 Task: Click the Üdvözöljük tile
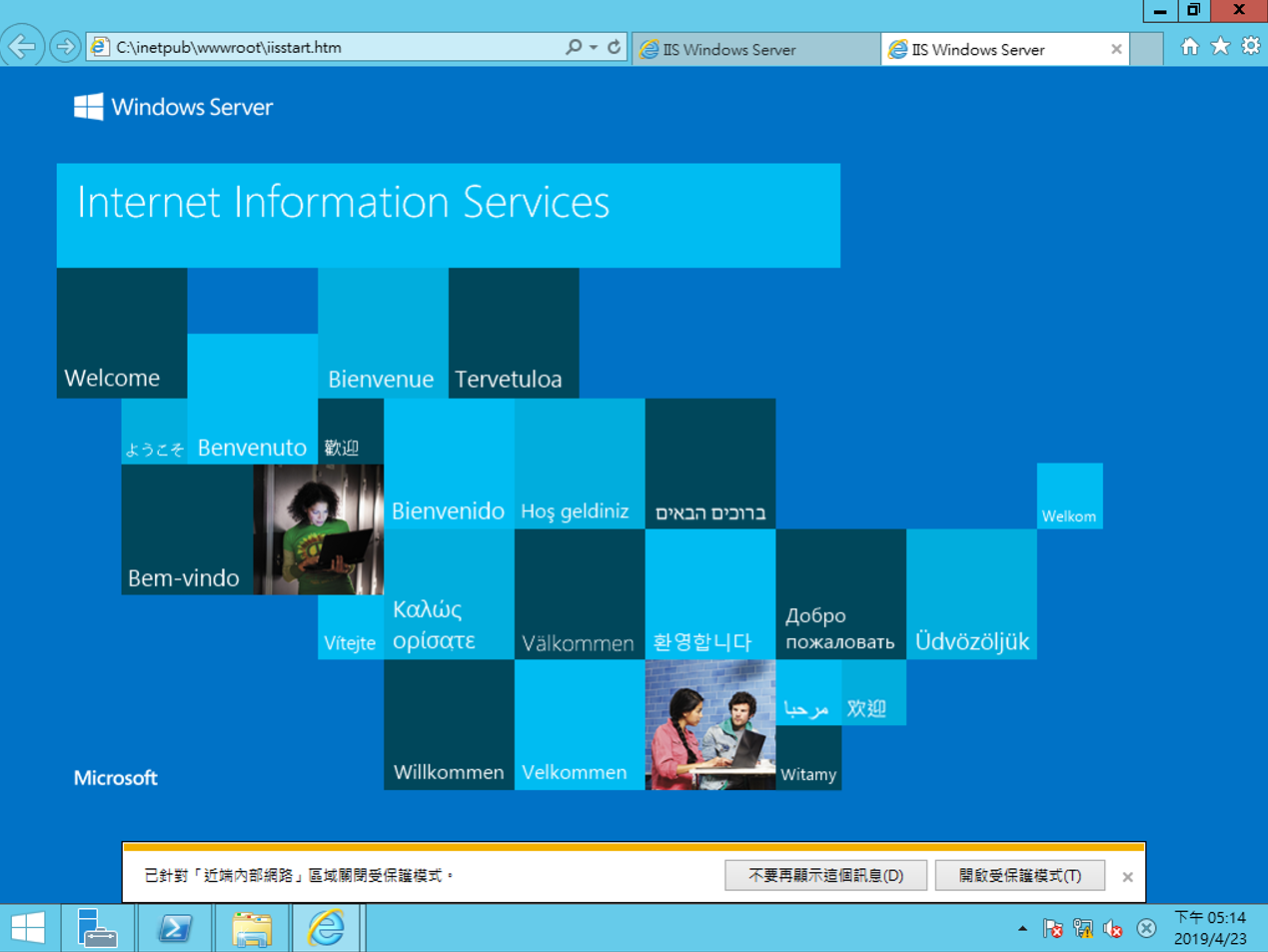(x=971, y=594)
